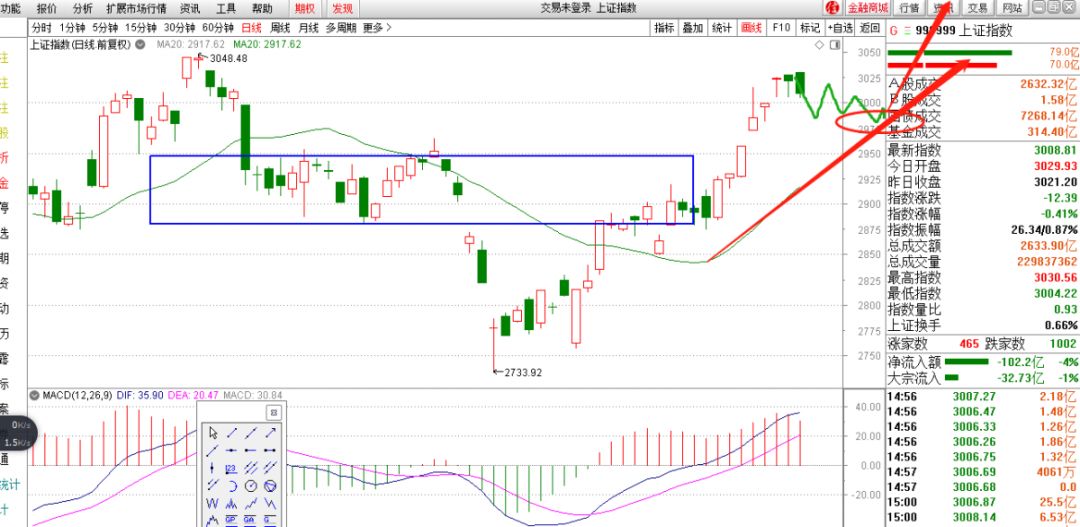Screen dimensions: 1080x527
Task: Click the 期权 button
Action: 305,8
